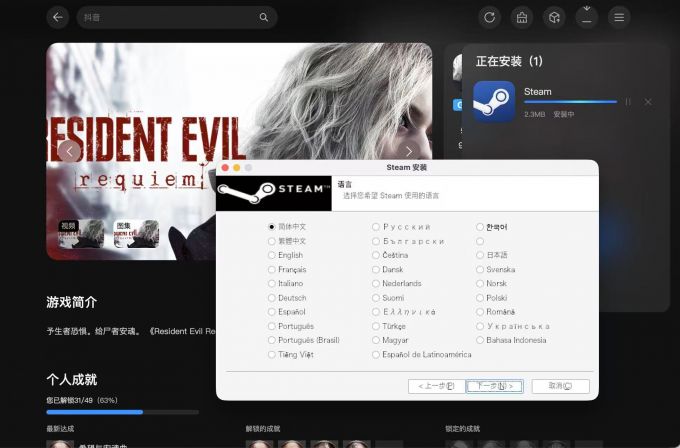Click the 您已解锁31/49 (63%) text

point(82,400)
